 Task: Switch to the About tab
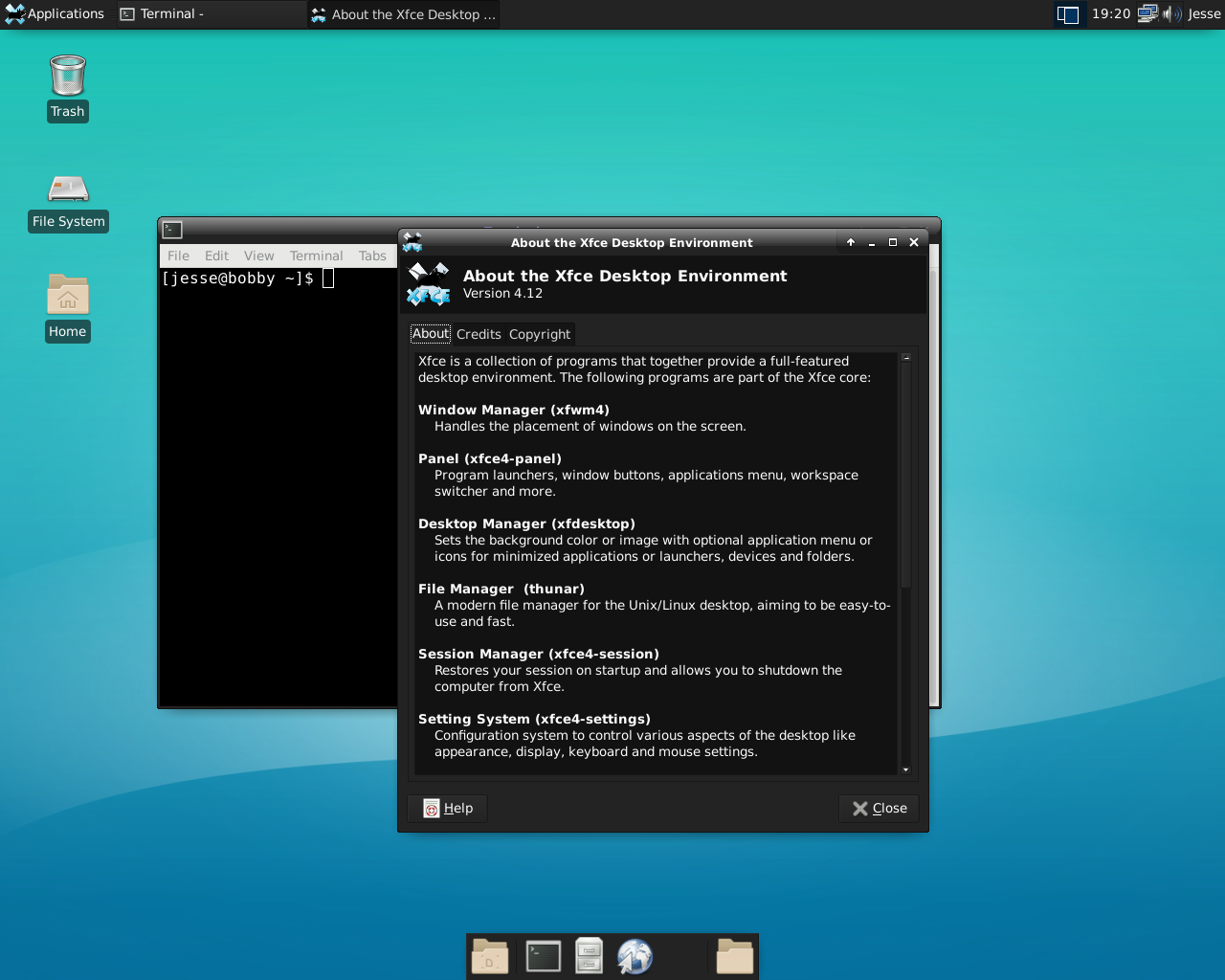[431, 334]
